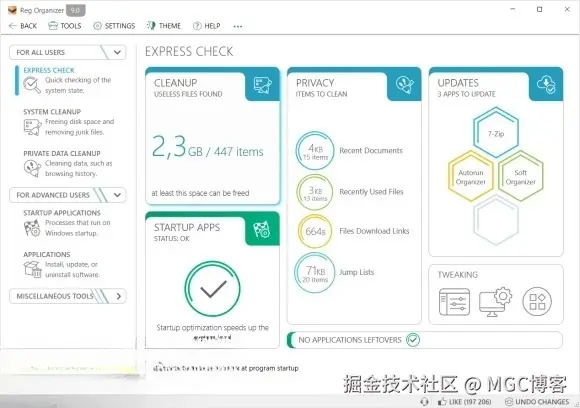580x408 pixels.
Task: Click the Startup Apps card corner icon
Action: tap(262, 230)
